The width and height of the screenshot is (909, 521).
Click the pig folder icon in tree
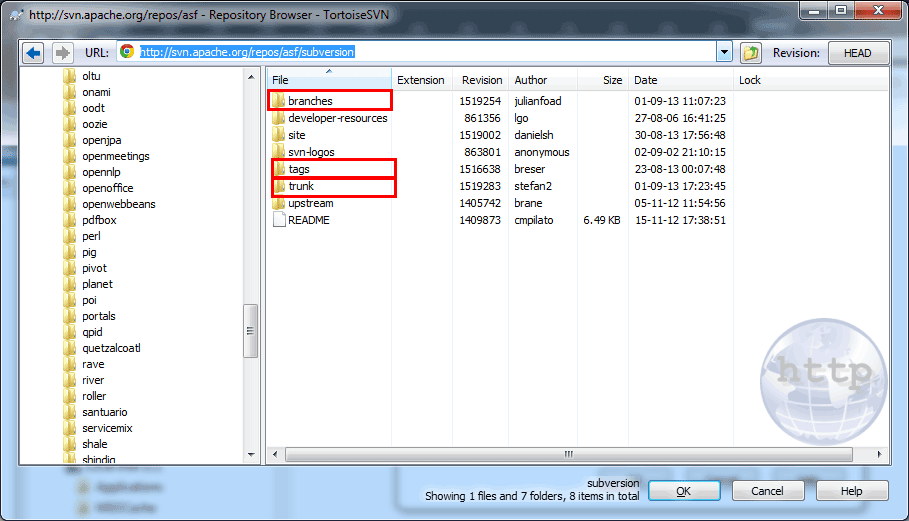tap(70, 252)
